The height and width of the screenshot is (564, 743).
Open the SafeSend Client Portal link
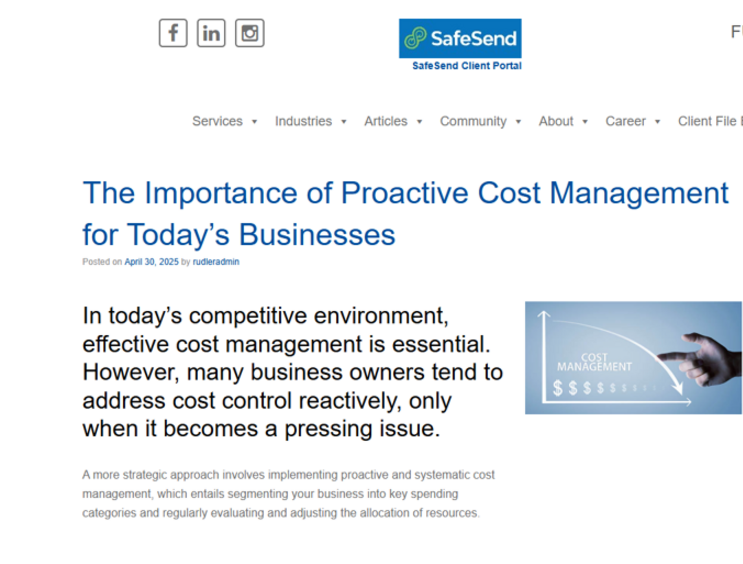[x=467, y=66]
